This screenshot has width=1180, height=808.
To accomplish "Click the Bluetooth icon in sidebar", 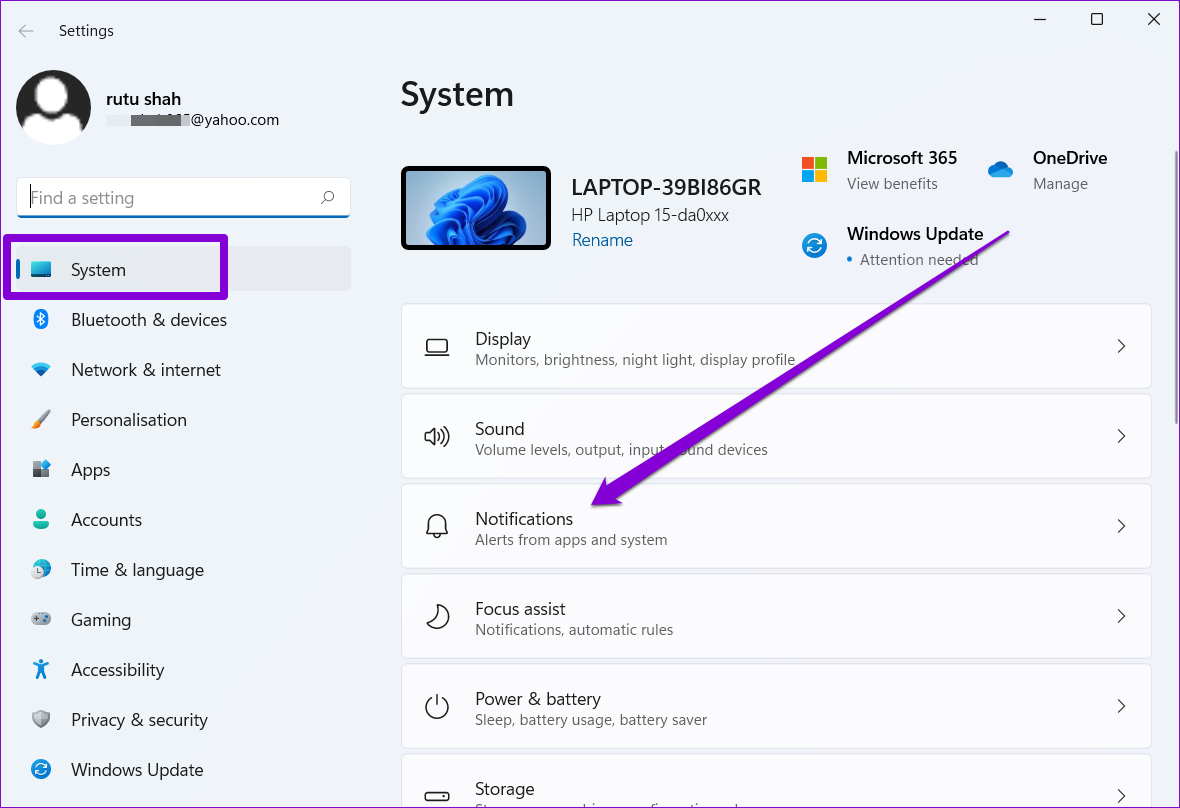I will pyautogui.click(x=41, y=319).
